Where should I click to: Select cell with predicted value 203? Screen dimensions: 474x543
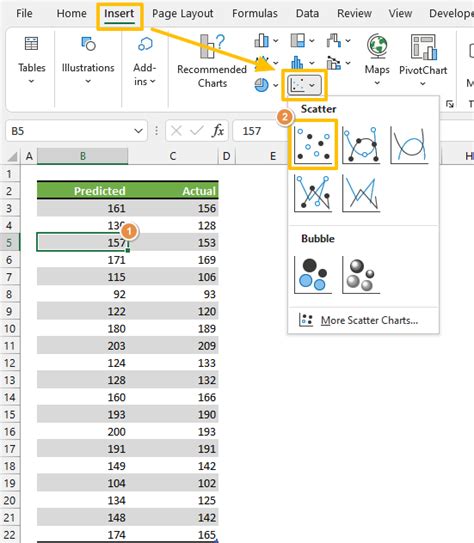[x=82, y=346]
